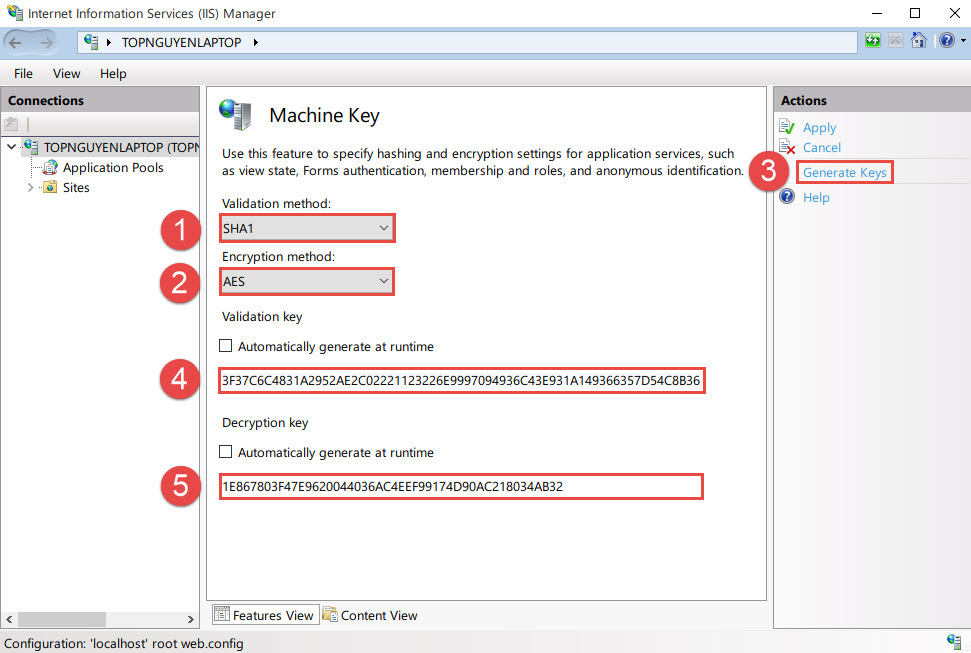Click the Connections pane toolbar connect icon
Image resolution: width=971 pixels, height=653 pixels.
(11, 124)
